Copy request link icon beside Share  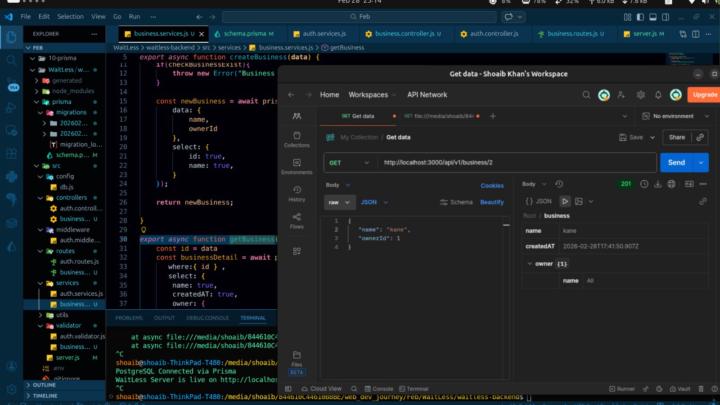(700, 137)
